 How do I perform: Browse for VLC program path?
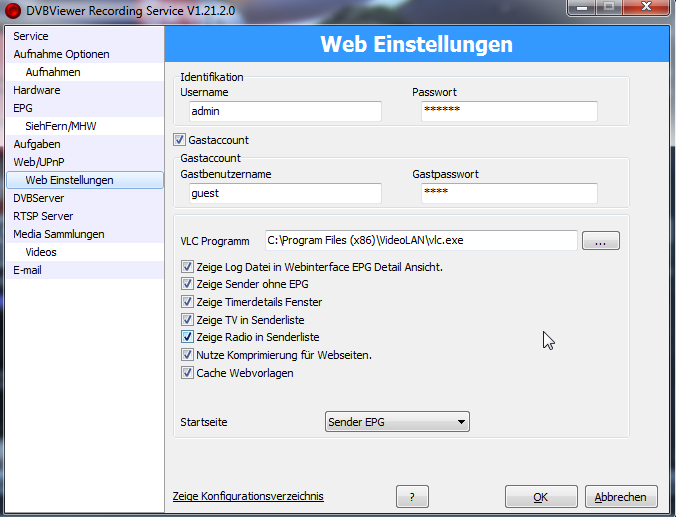600,241
